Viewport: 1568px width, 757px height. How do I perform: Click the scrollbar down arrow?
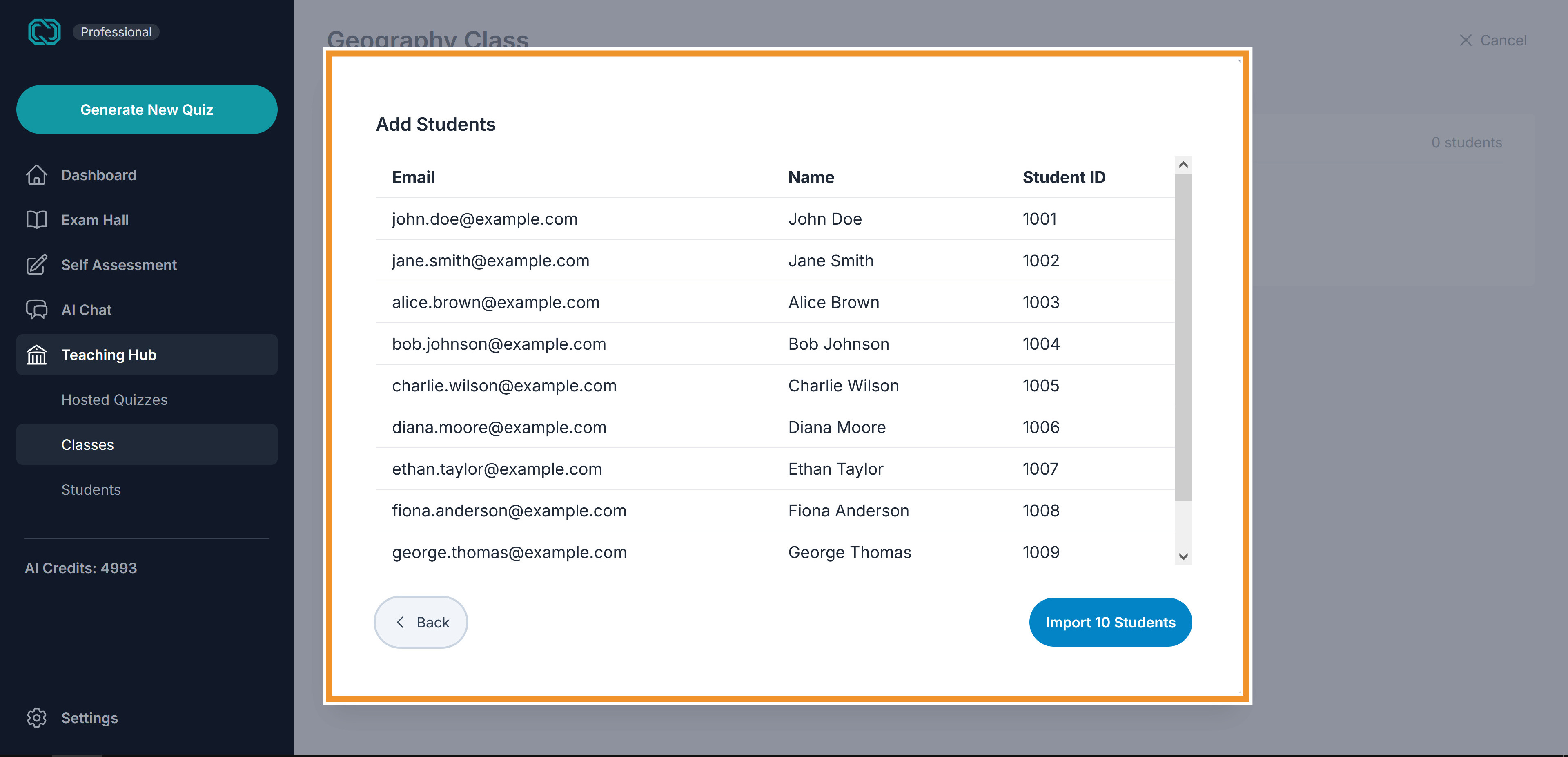click(x=1183, y=557)
